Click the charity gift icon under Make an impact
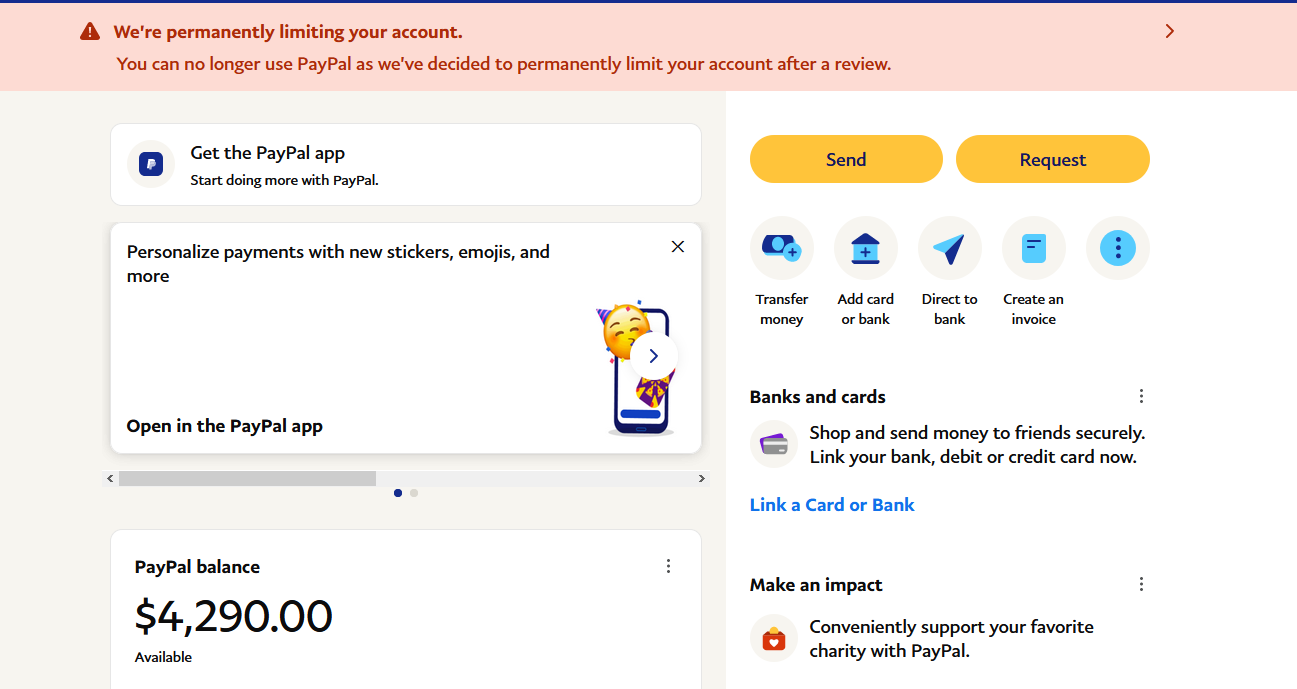Screen dimensions: 1297x689 click(x=774, y=639)
